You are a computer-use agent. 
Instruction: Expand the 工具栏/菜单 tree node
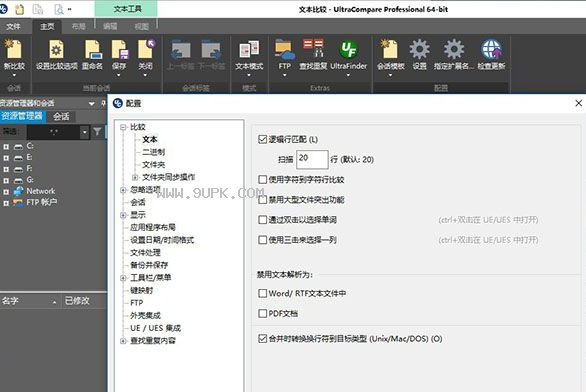point(123,278)
